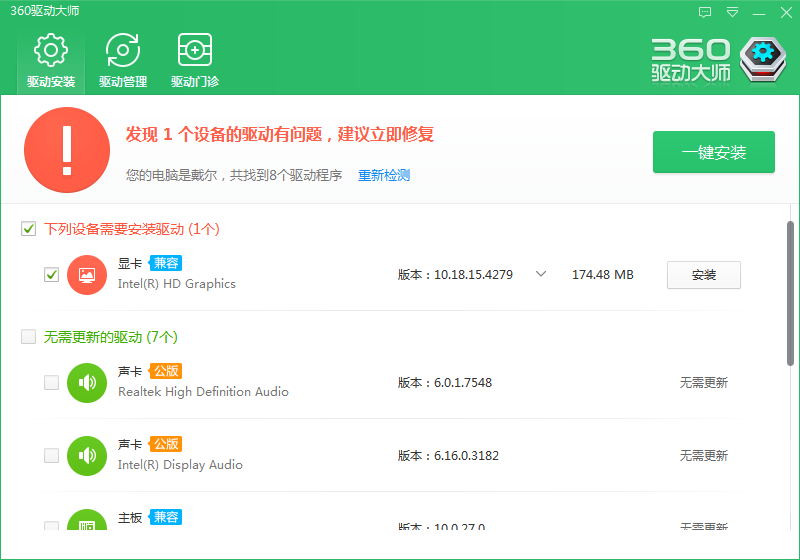Expand the version dropdown for 10.18.15.4279
Screen dimensions: 800x560
[x=541, y=274]
